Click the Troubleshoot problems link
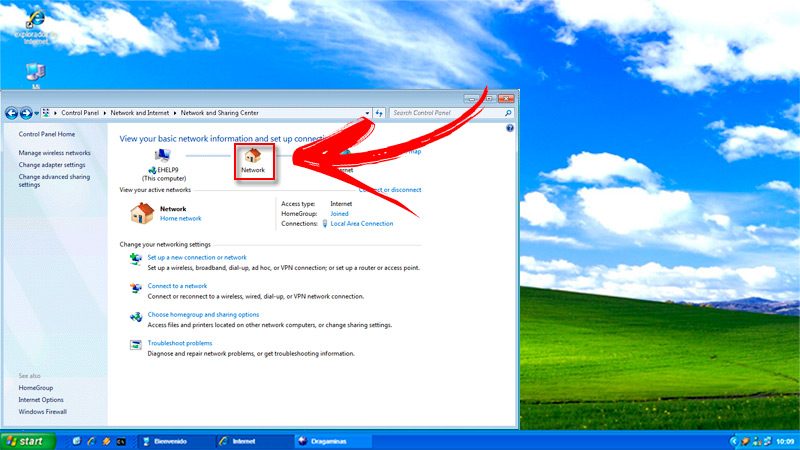This screenshot has width=800, height=450. click(180, 343)
